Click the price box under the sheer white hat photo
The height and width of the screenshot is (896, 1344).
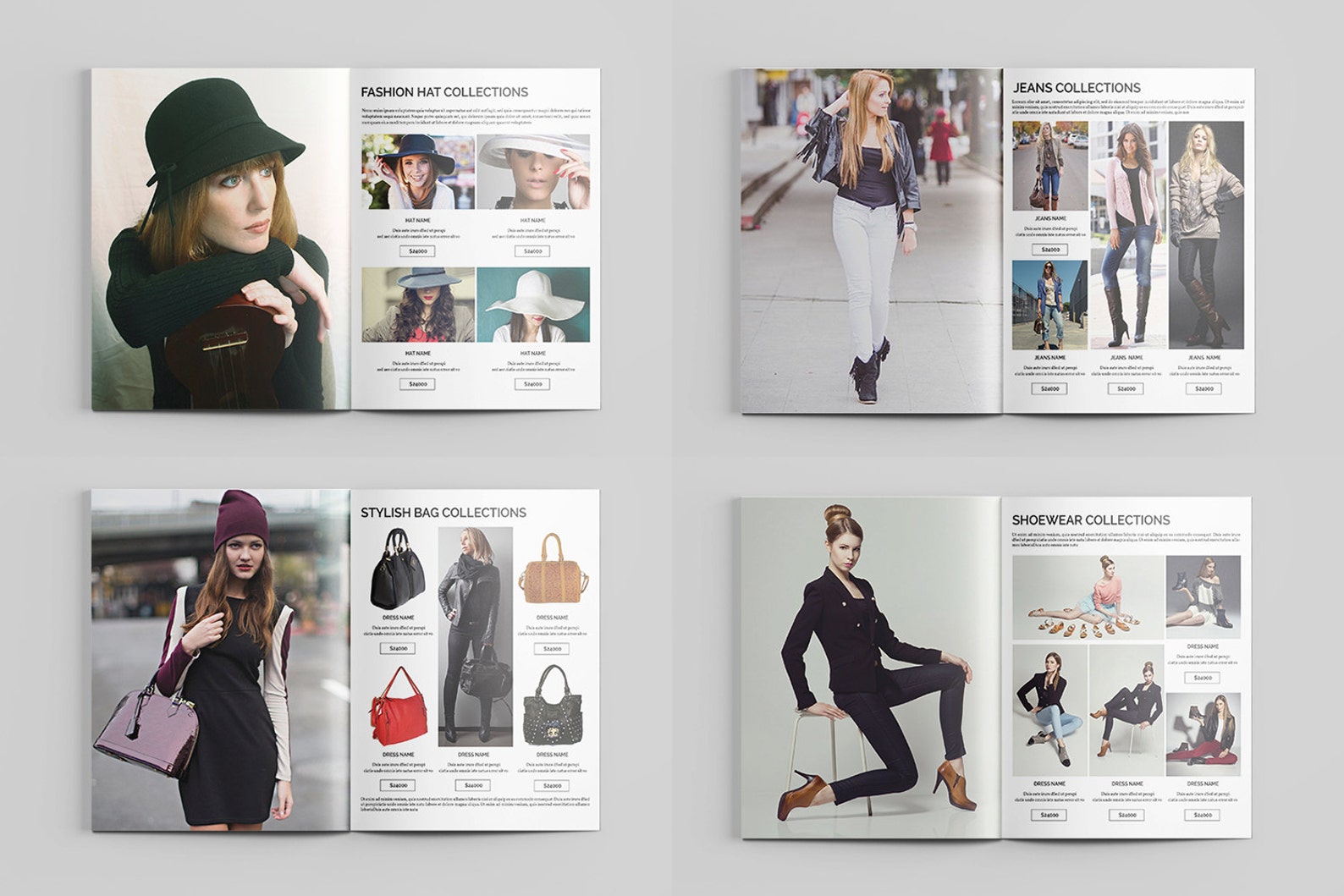point(533,251)
